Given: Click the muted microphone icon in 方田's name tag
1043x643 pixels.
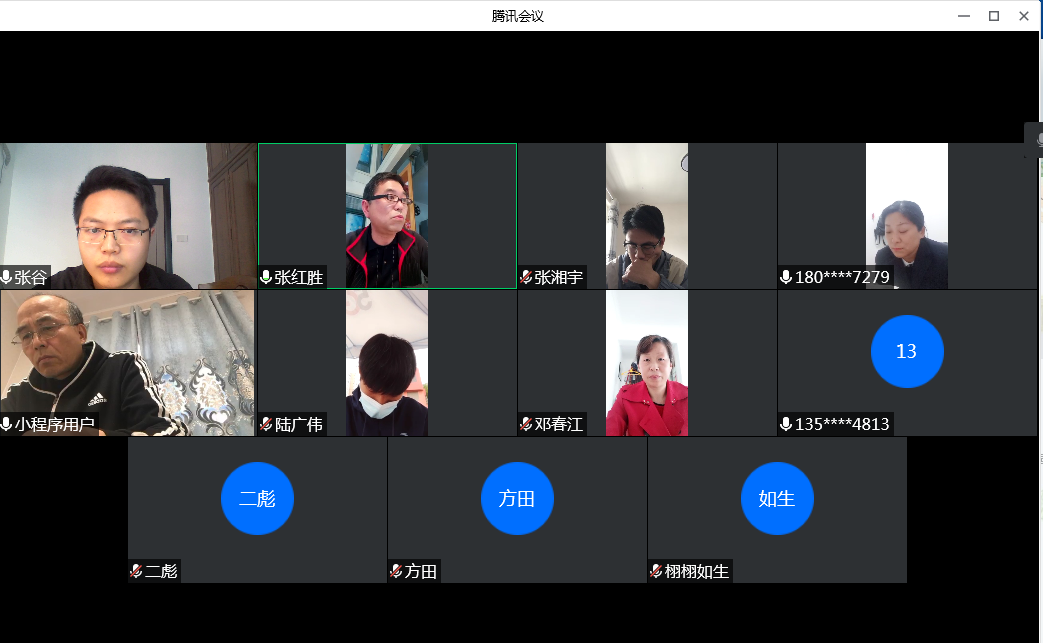Looking at the screenshot, I should pyautogui.click(x=396, y=571).
